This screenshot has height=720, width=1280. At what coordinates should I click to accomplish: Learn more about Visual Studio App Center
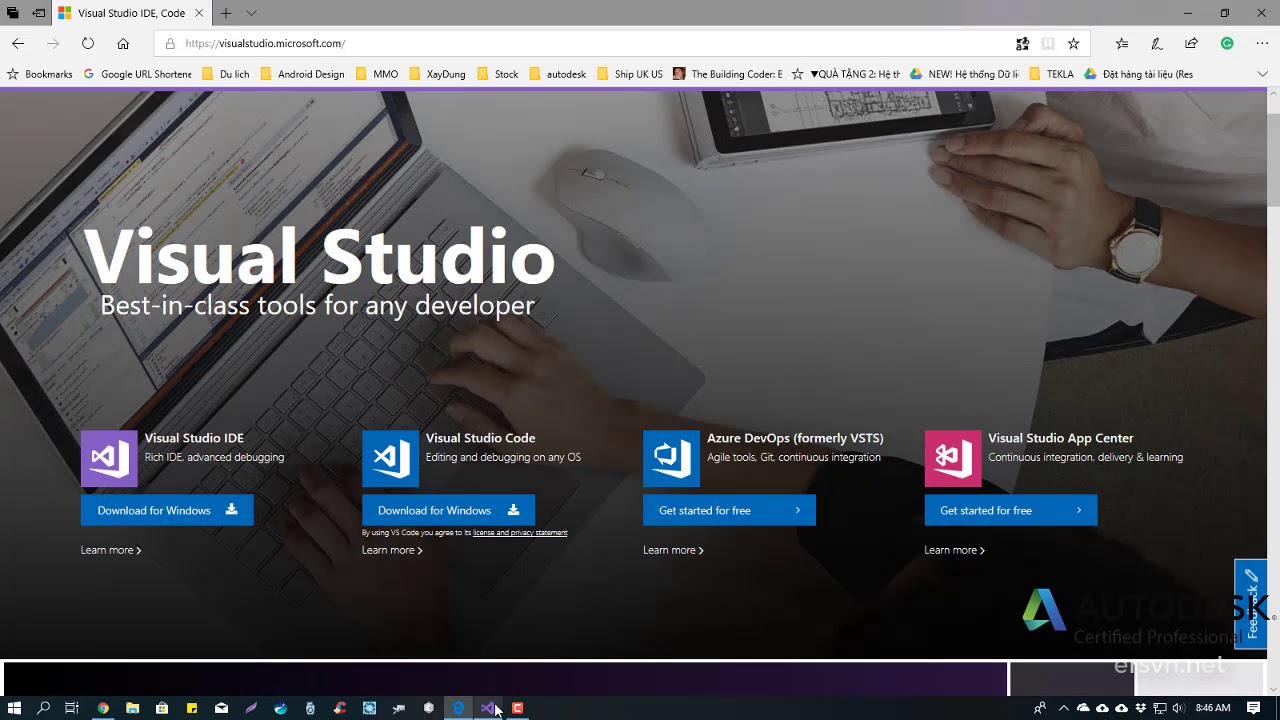pyautogui.click(x=954, y=550)
